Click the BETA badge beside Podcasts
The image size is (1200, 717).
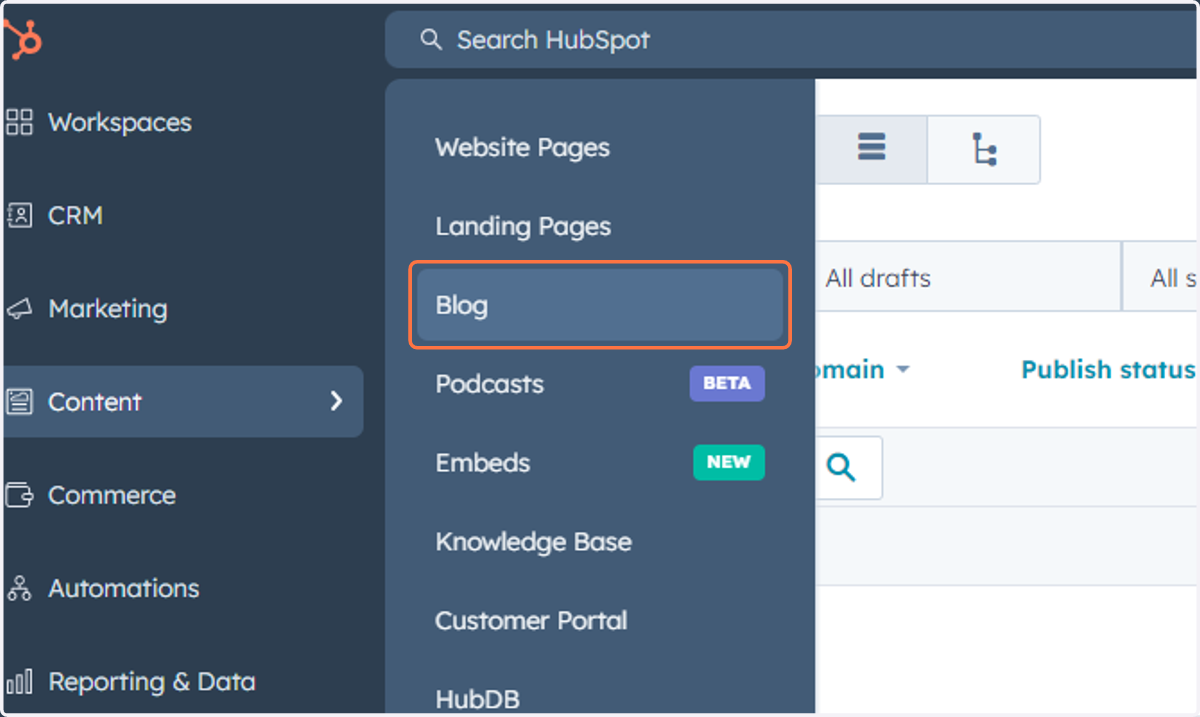coord(727,384)
